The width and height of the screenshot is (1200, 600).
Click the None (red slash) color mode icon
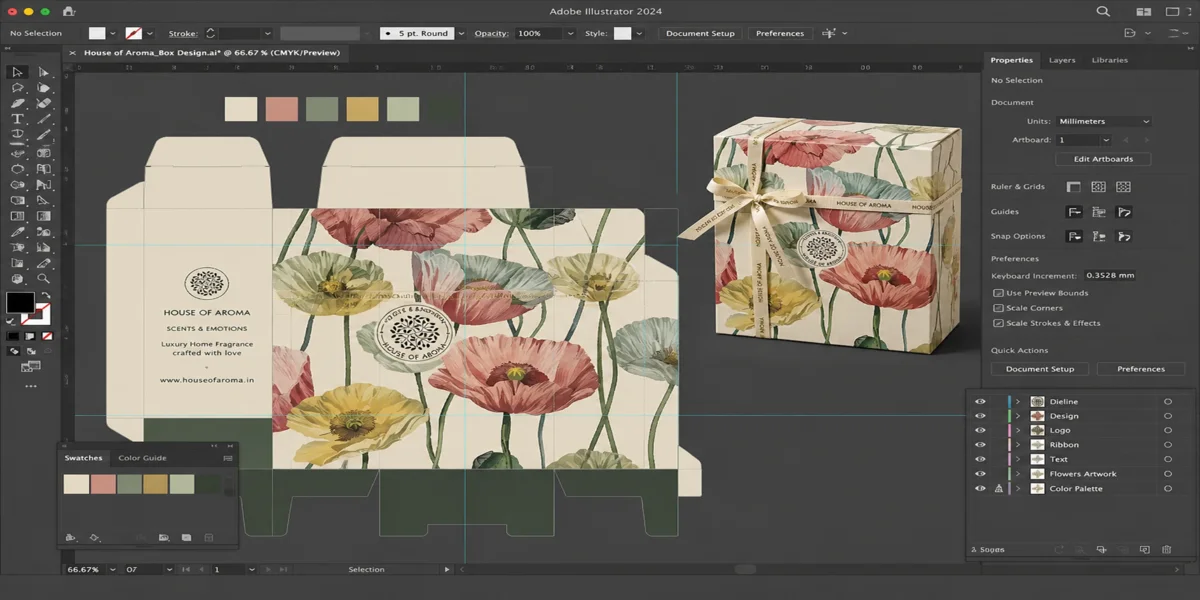click(x=47, y=336)
